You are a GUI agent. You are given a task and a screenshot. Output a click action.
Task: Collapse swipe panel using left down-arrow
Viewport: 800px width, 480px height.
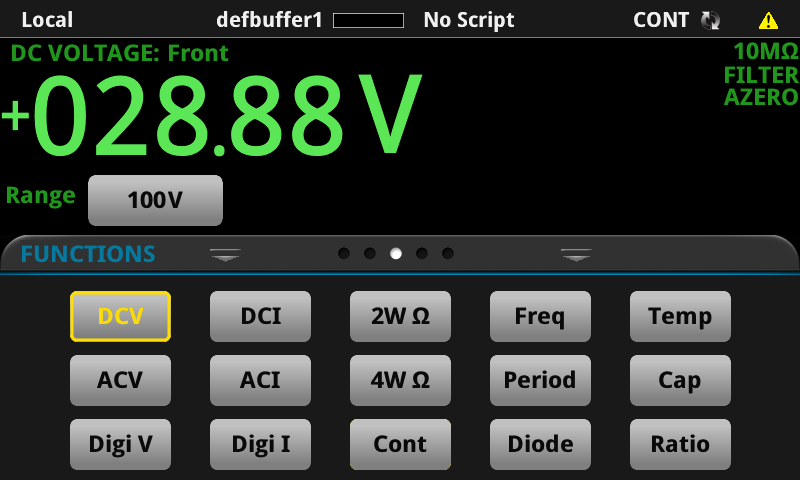[x=225, y=255]
